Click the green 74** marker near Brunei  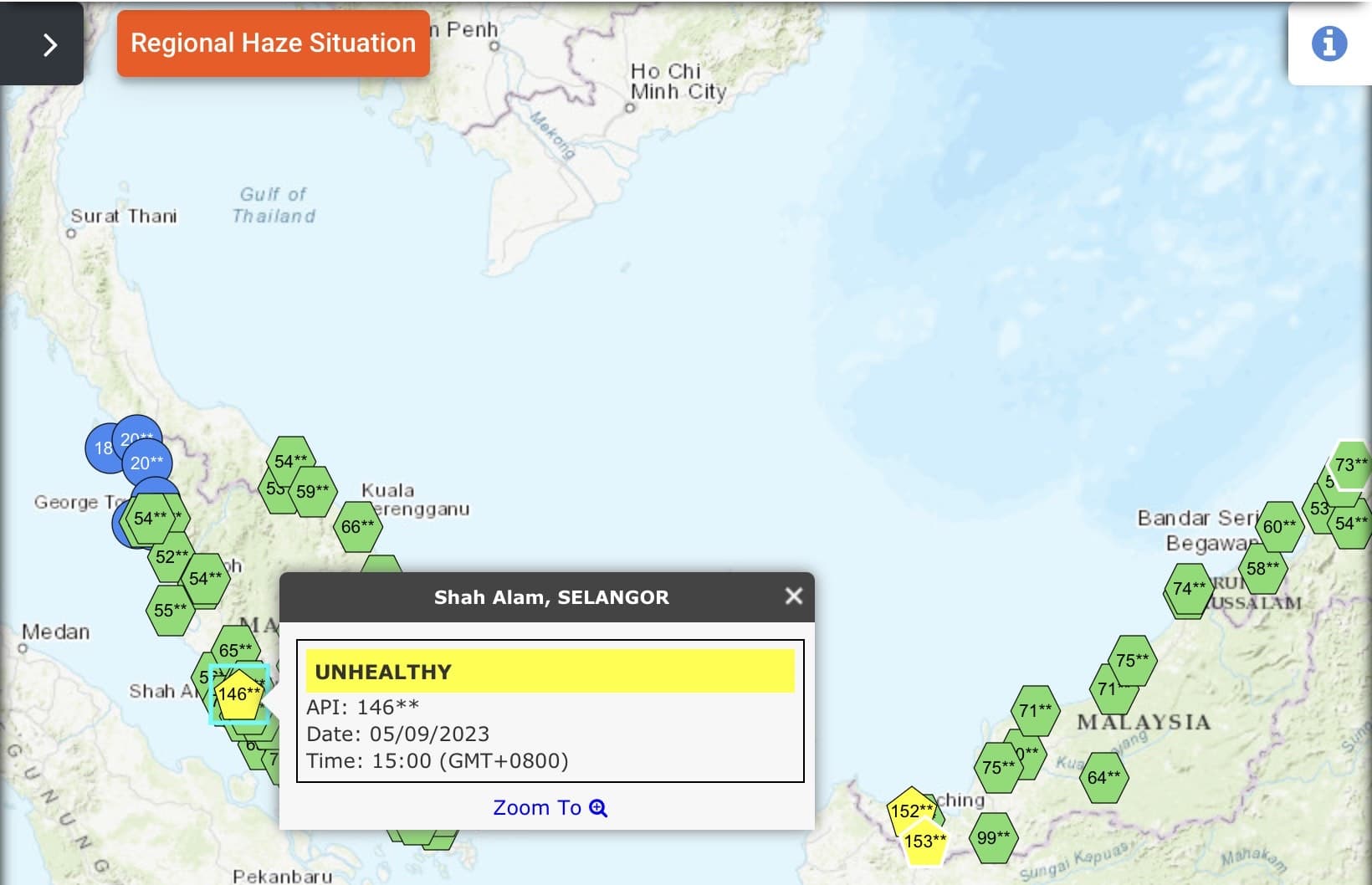click(x=1189, y=589)
